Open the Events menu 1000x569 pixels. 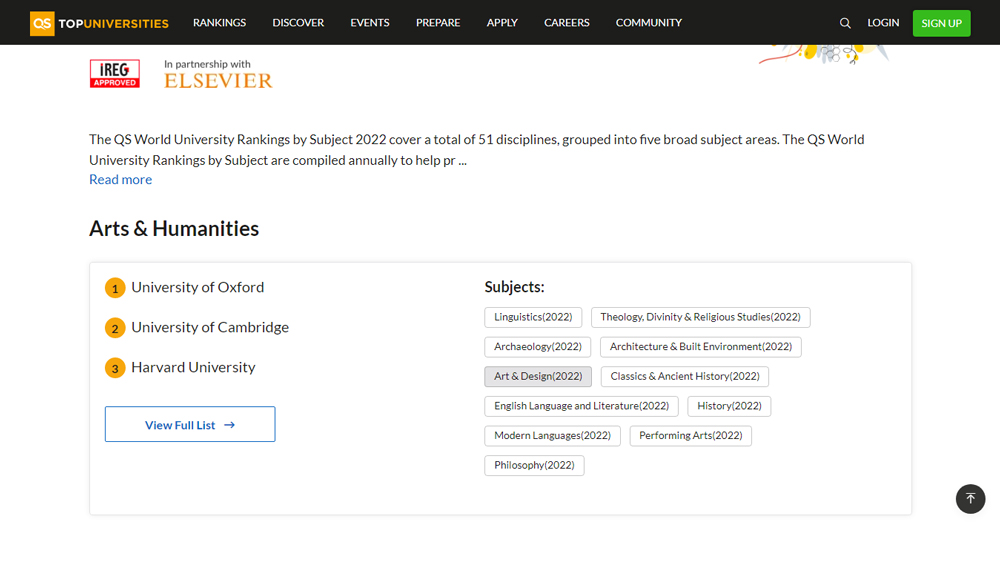(x=370, y=23)
